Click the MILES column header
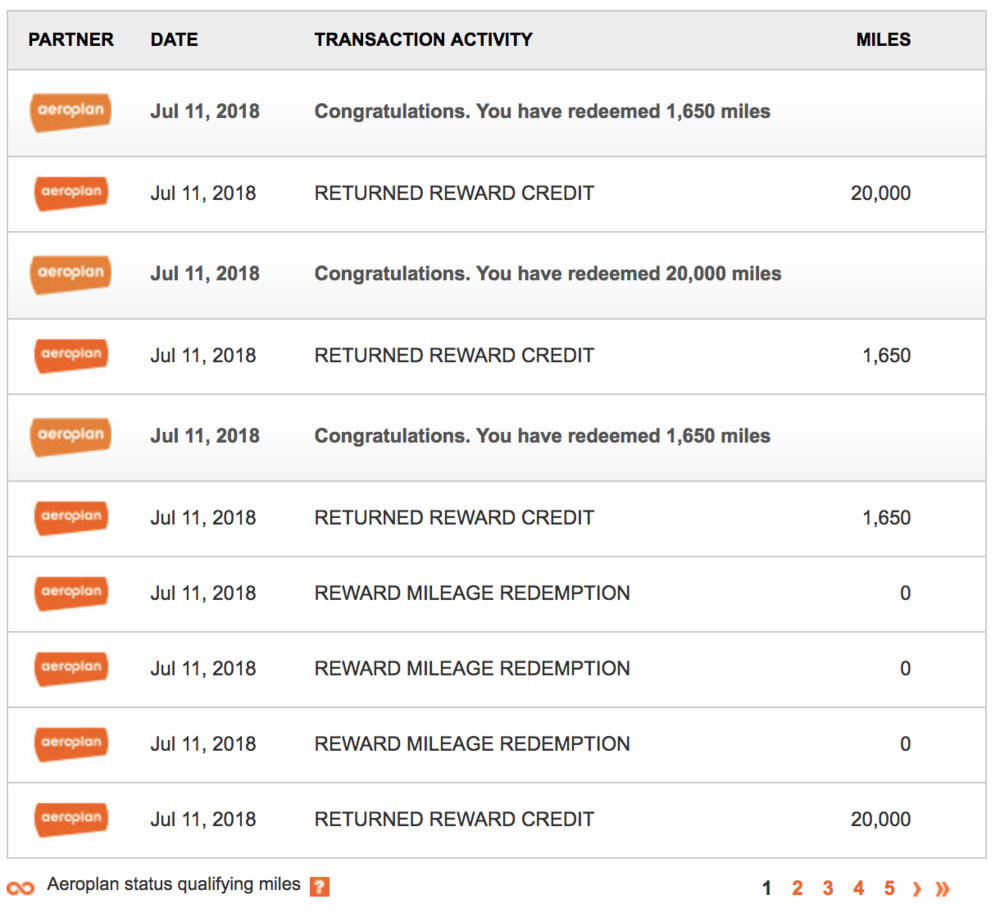This screenshot has height=913, width=1000. click(883, 40)
